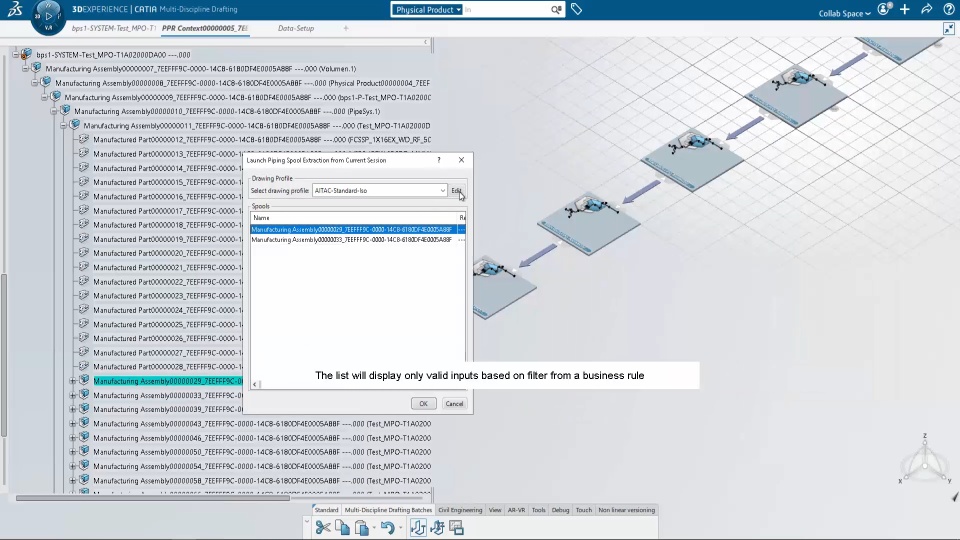Click the Manufacturing Assembly00000007 cube icon
Viewport: 960px width, 540px height.
(36, 68)
